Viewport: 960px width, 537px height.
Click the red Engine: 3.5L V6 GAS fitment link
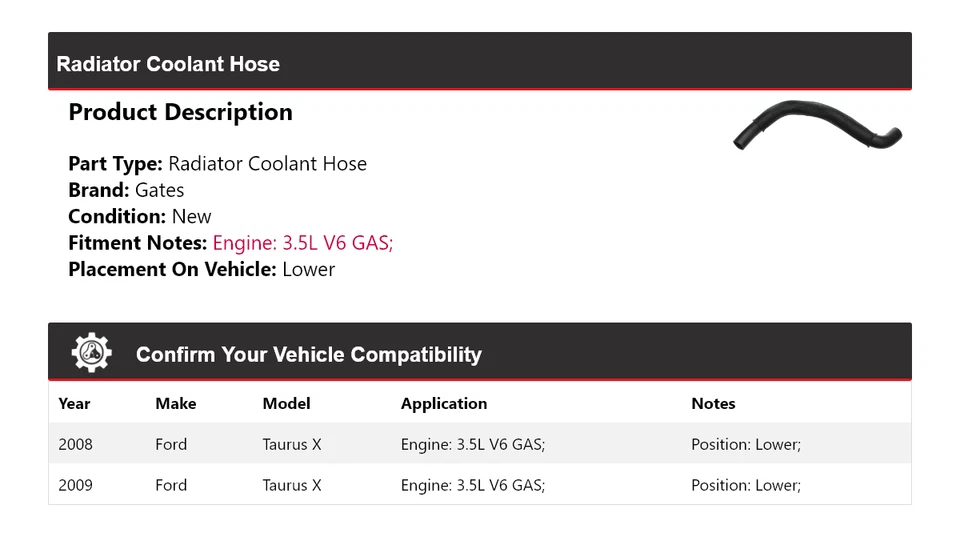coord(303,243)
